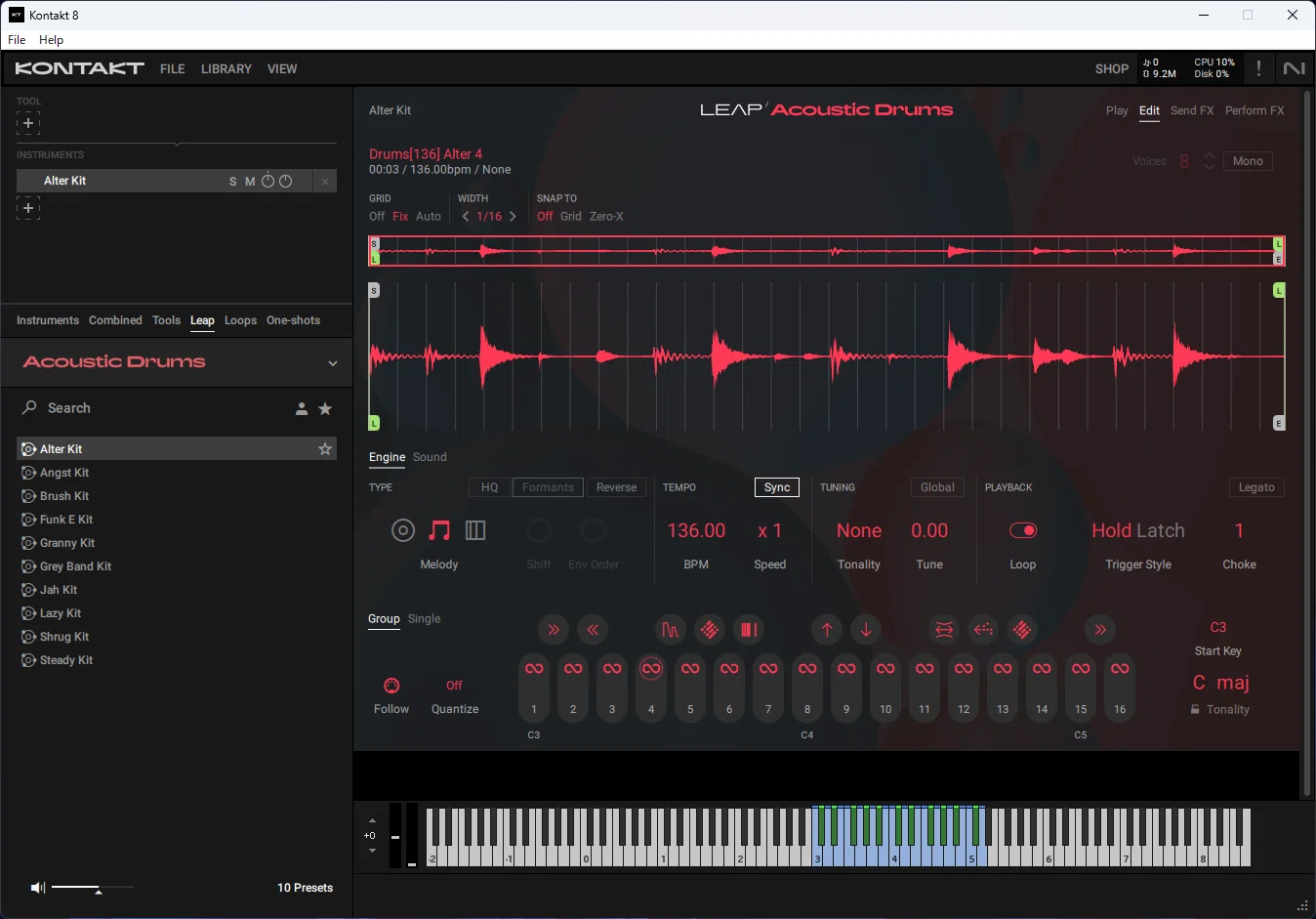
Task: Switch to the Play page
Action: [1117, 110]
